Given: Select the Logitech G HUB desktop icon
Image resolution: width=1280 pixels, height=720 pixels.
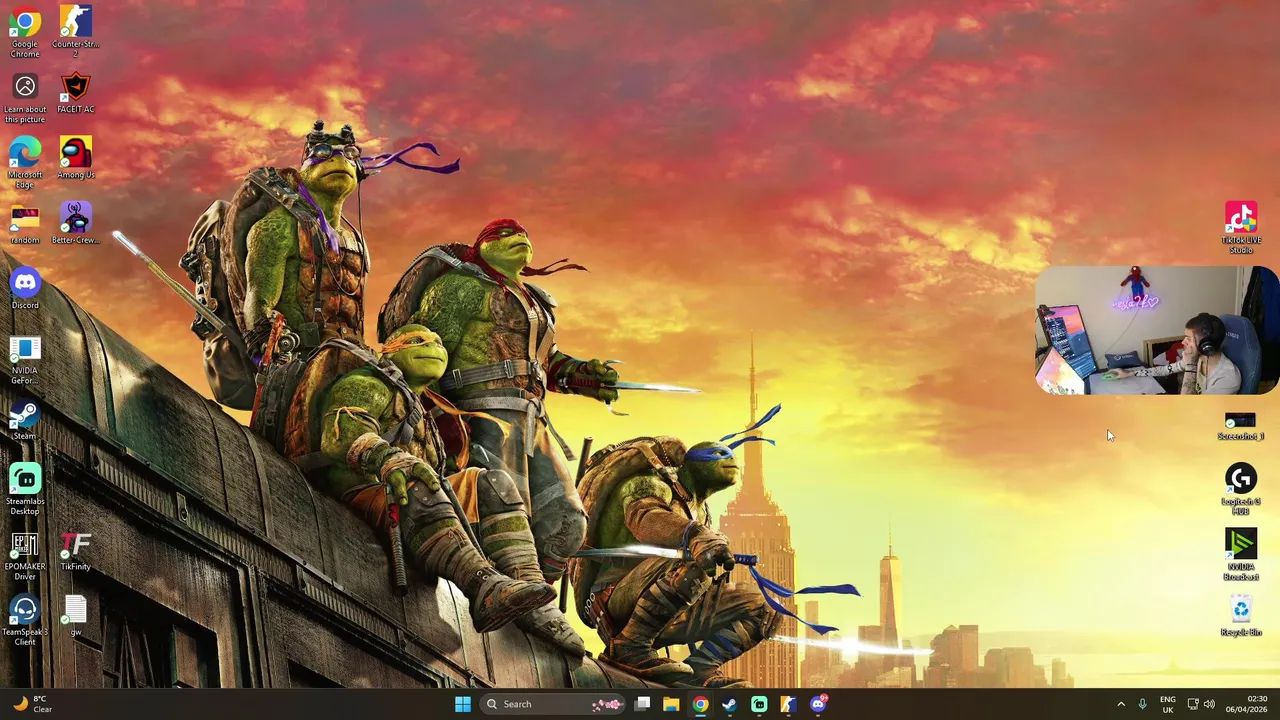Looking at the screenshot, I should click(x=1241, y=490).
